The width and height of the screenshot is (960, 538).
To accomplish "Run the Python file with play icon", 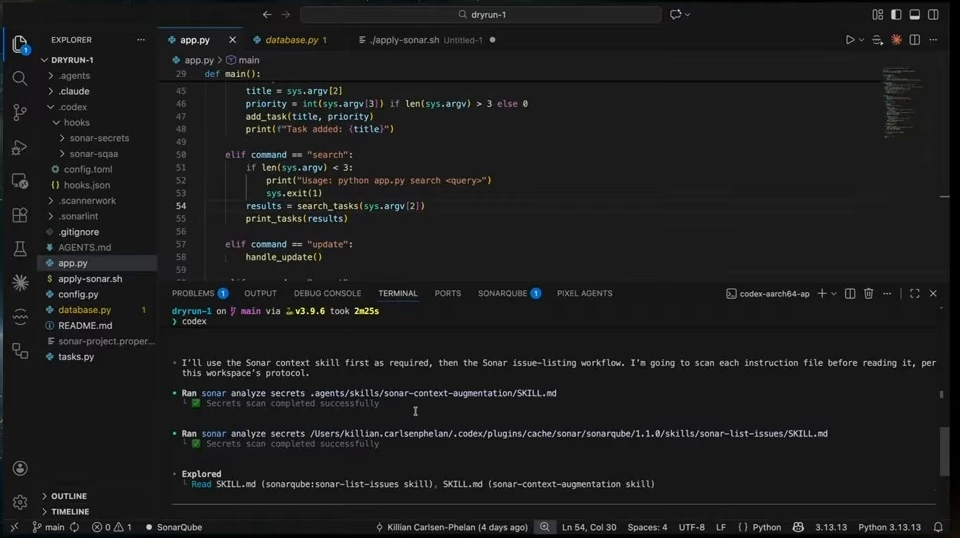I will [x=850, y=40].
